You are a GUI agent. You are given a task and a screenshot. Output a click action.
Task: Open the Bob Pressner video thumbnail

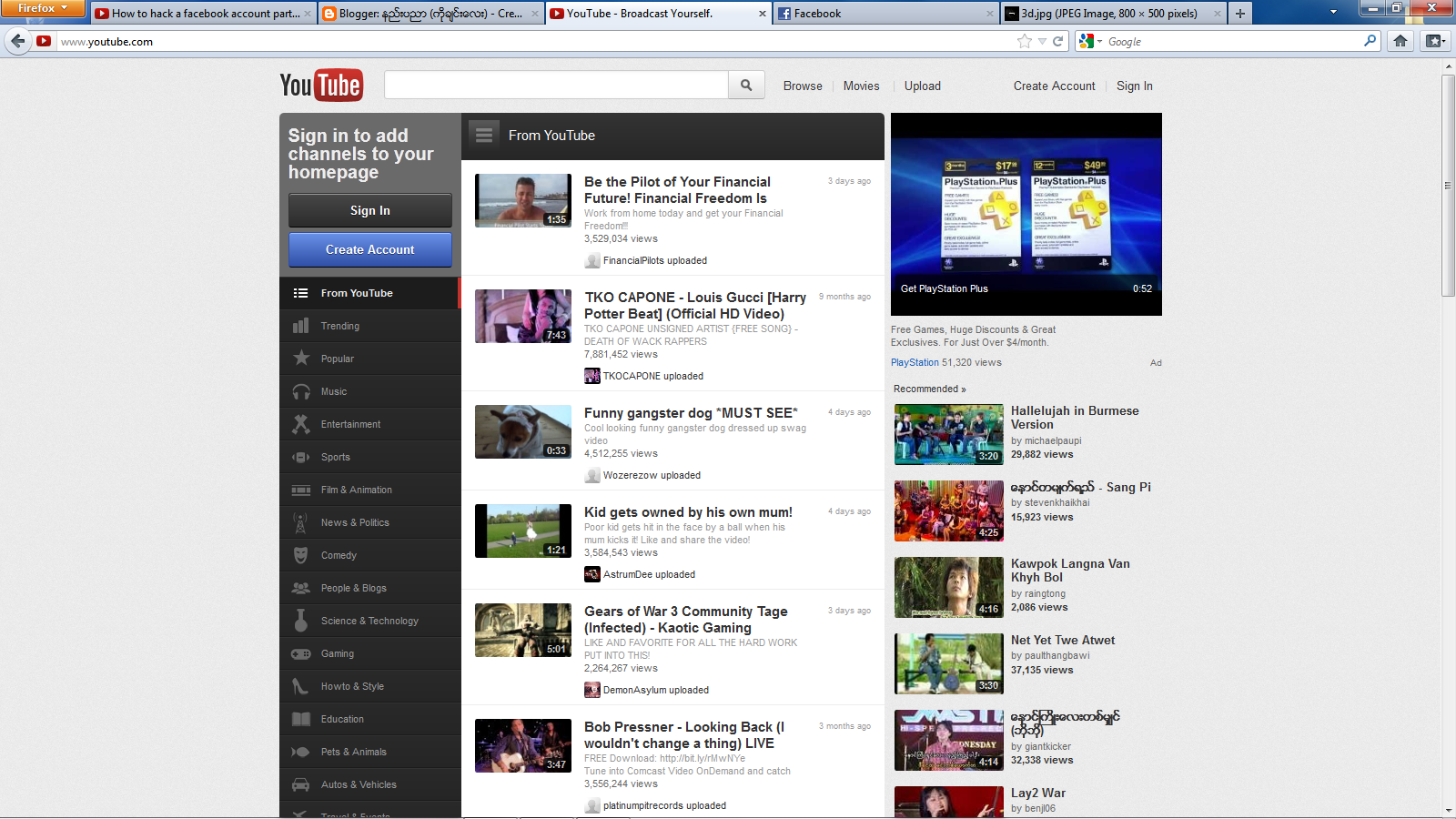coord(523,745)
